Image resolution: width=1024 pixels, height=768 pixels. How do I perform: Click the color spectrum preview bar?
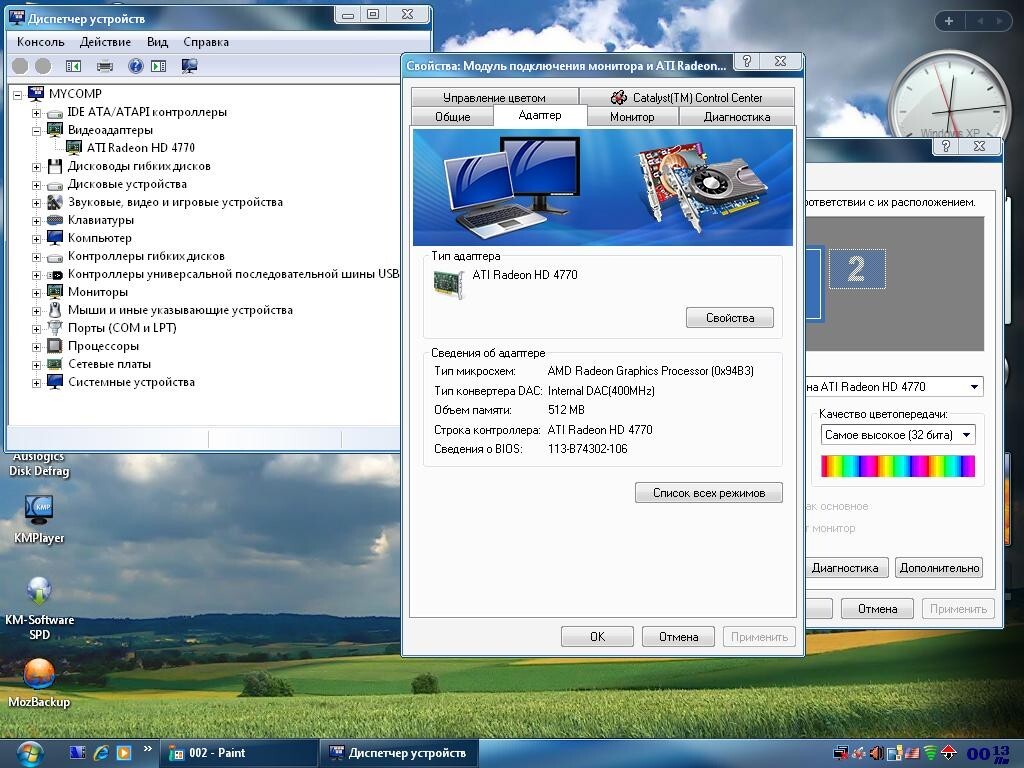[898, 466]
